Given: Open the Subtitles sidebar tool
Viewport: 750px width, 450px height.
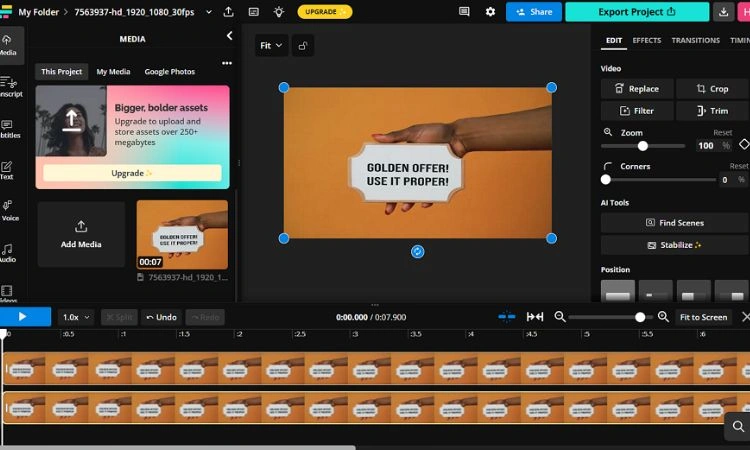Looking at the screenshot, I should pos(9,129).
